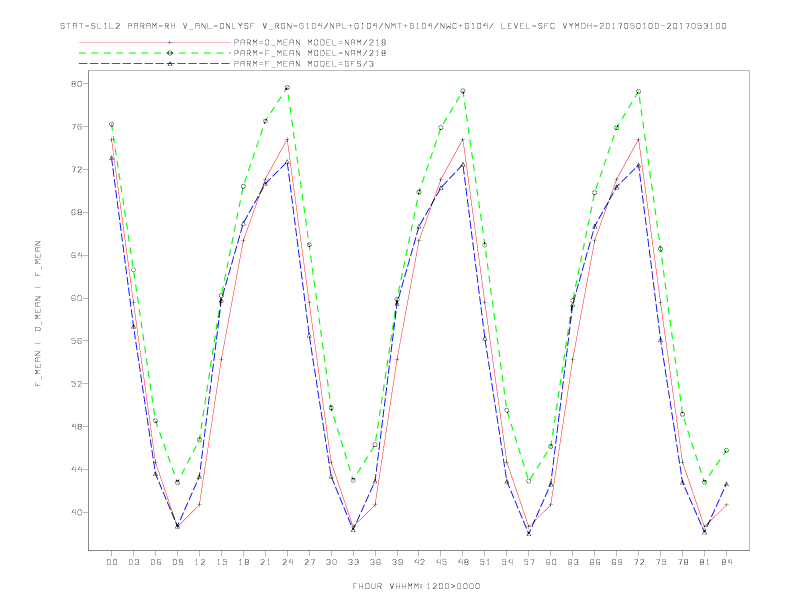Click x-axis tick label 57
The width and height of the screenshot is (792, 612).
point(529,562)
